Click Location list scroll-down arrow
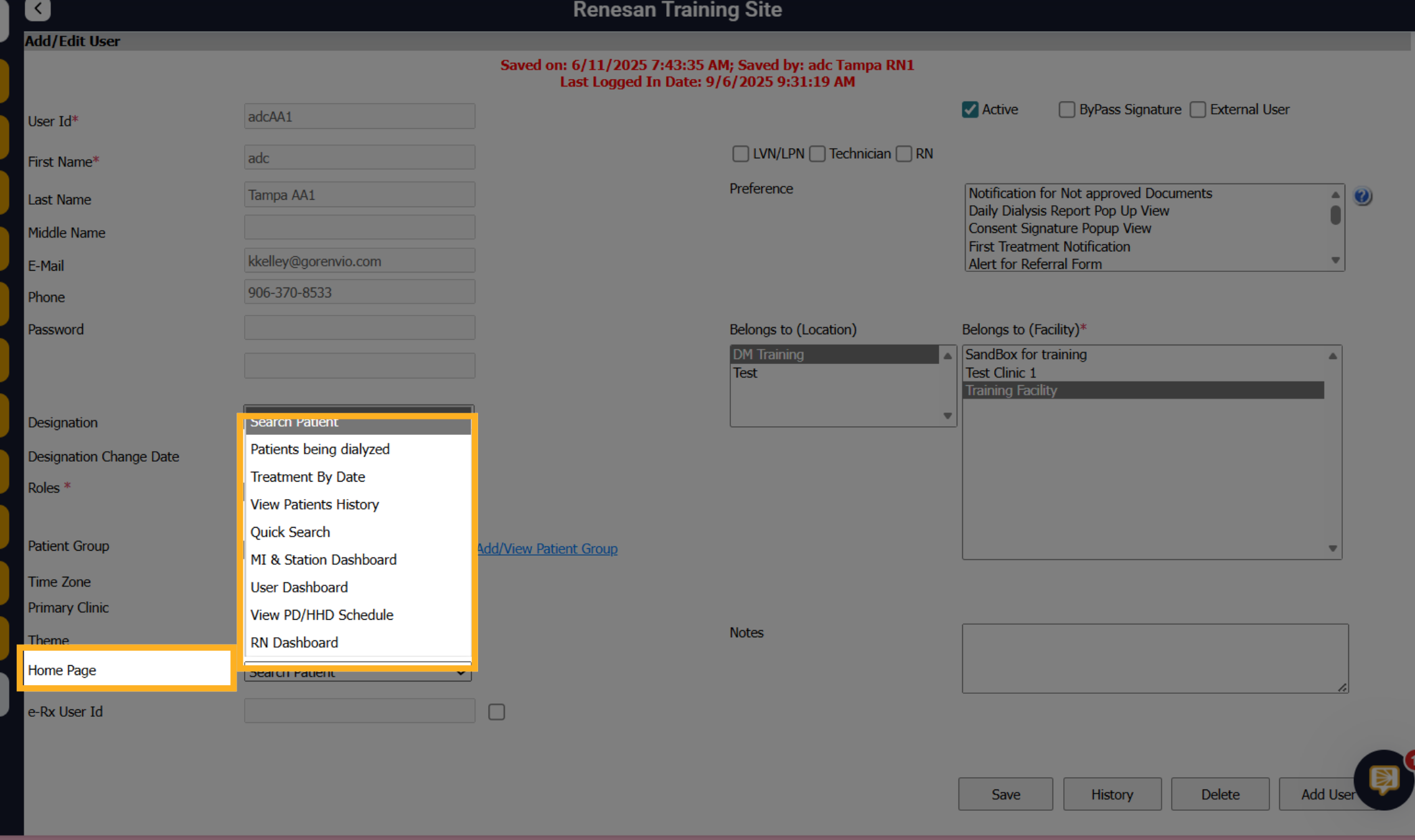The image size is (1415, 840). (947, 416)
